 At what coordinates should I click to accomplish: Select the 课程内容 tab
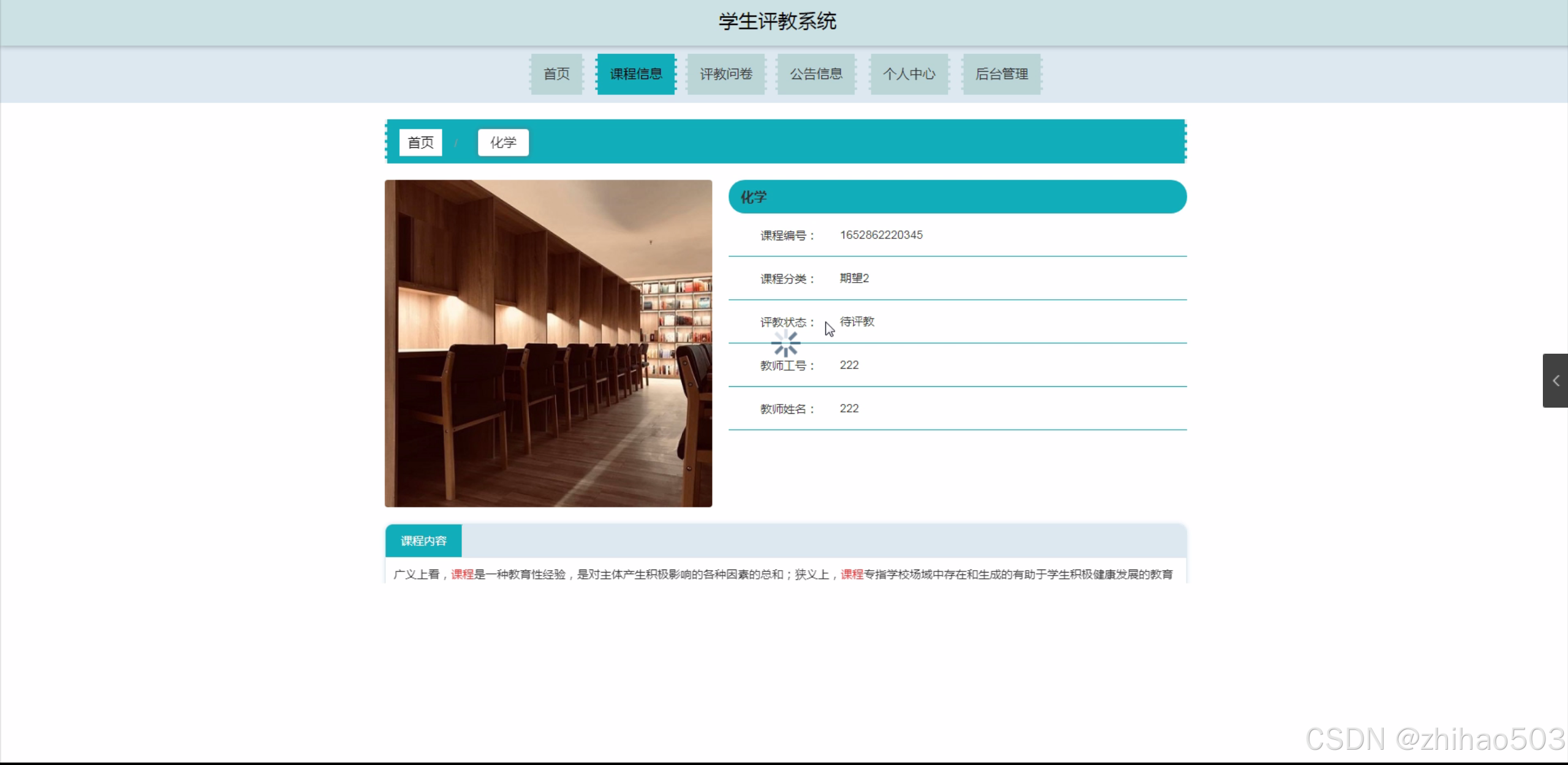coord(423,541)
